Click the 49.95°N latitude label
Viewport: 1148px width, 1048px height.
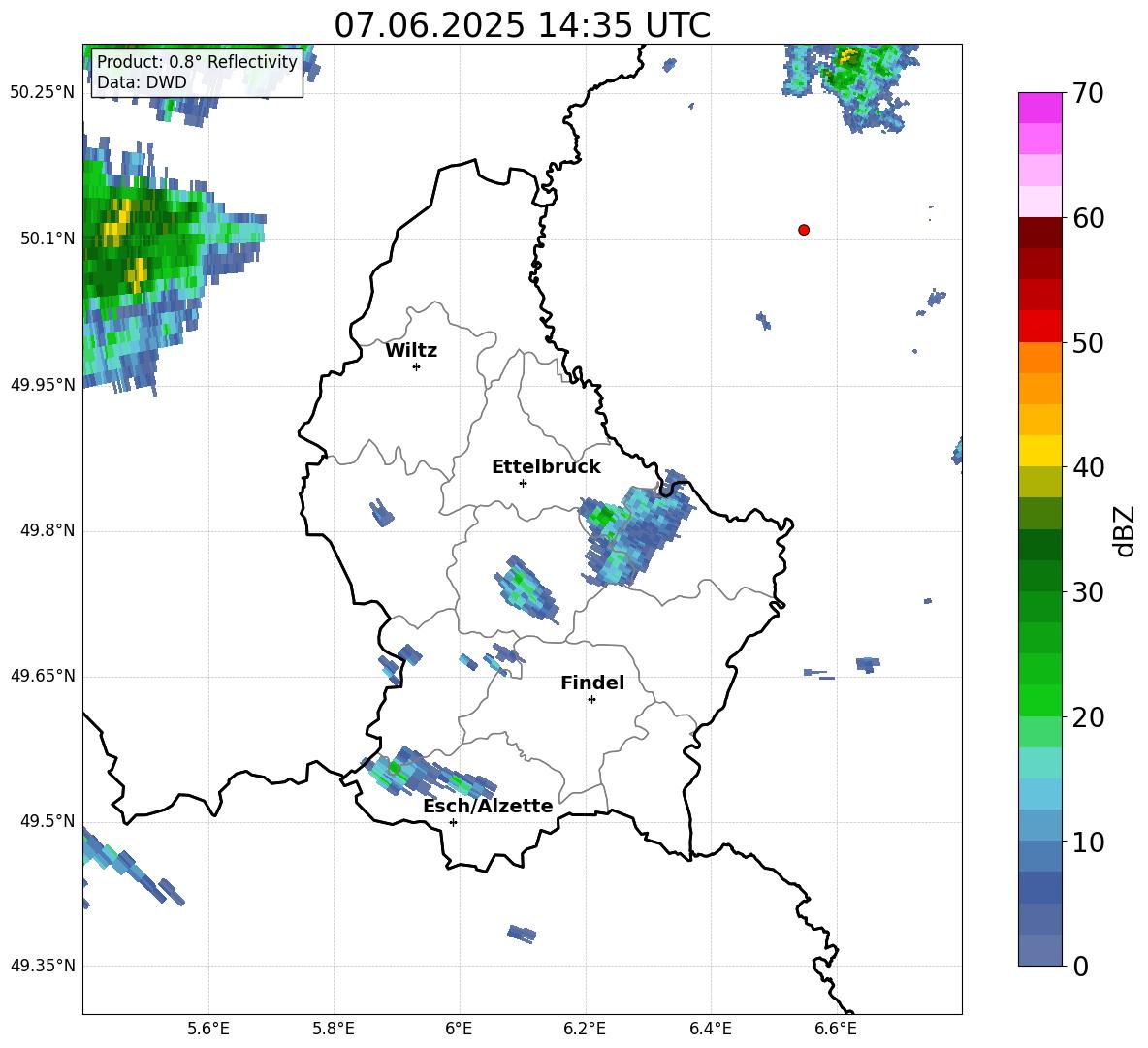43,385
